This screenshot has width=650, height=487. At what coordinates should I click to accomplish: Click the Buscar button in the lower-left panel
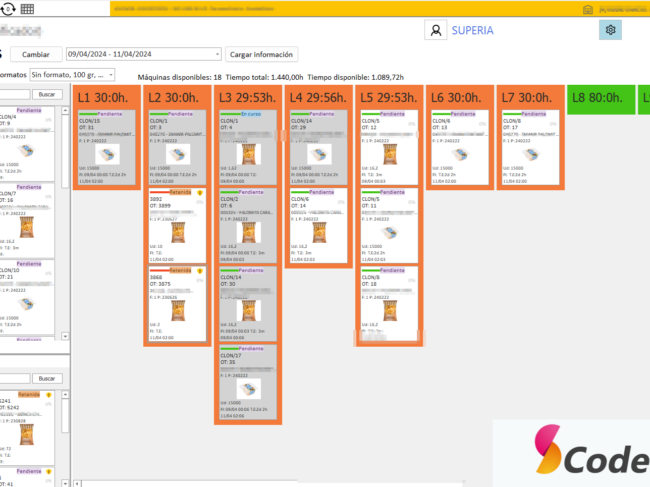(x=46, y=378)
